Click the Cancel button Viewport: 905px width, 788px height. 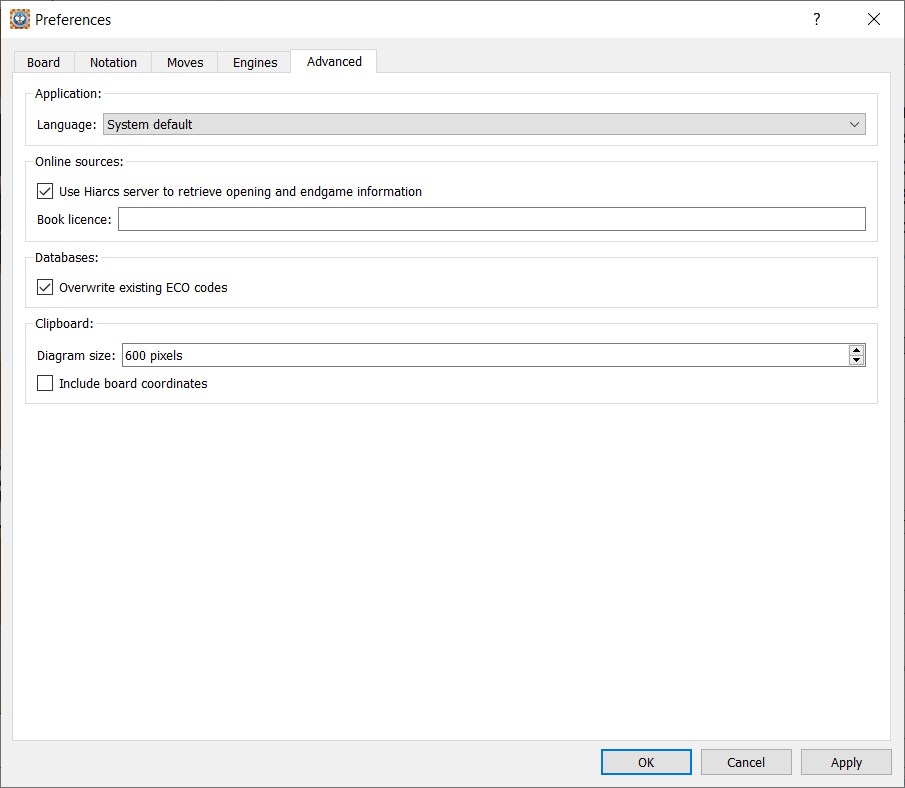746,762
